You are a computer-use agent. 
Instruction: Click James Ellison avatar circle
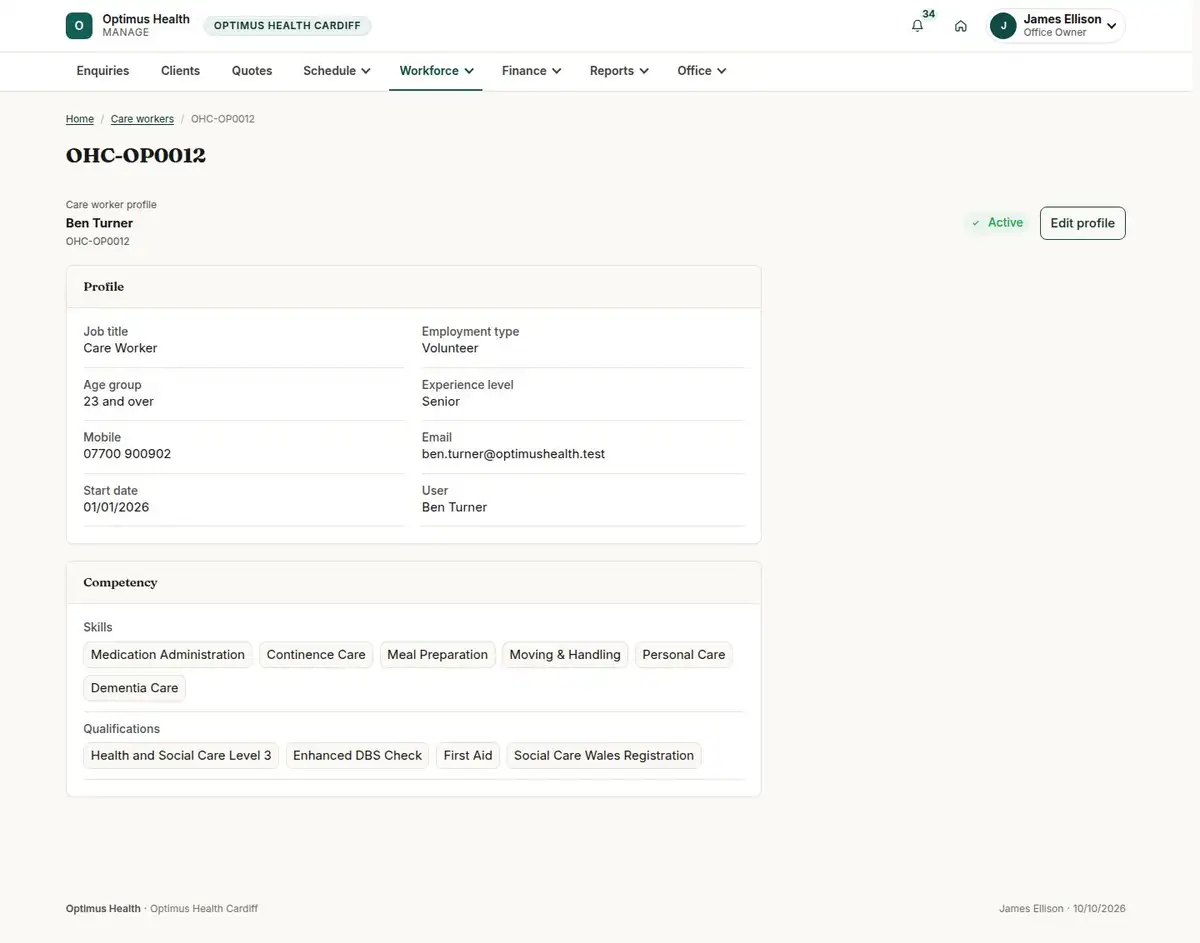coord(1003,26)
